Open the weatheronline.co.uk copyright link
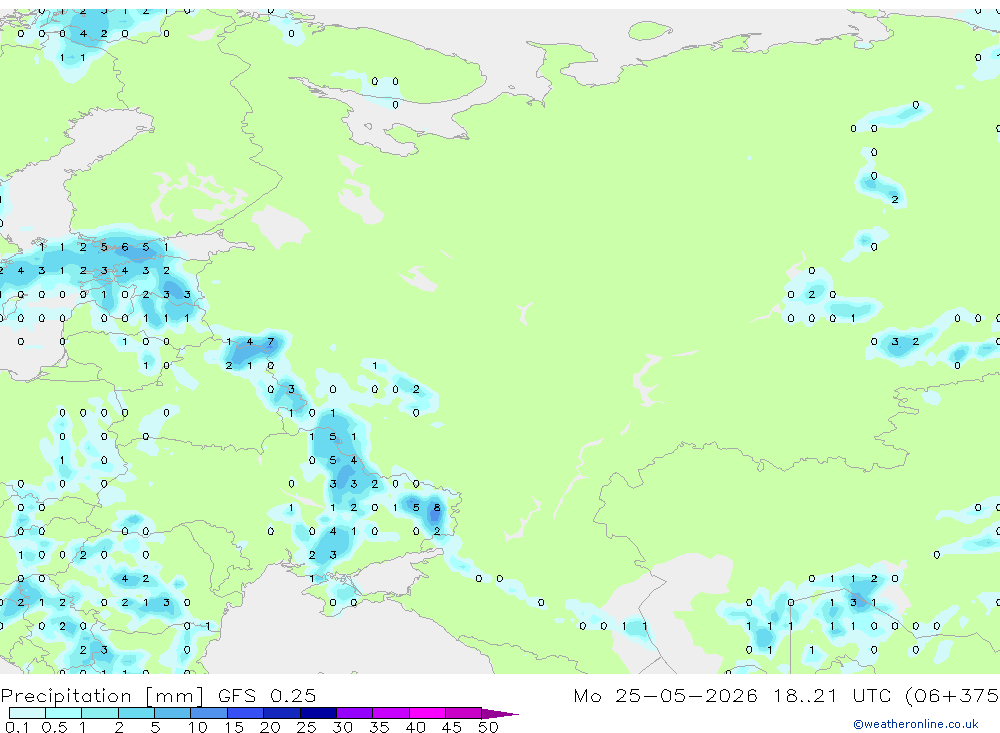Screen dimensions: 1000x733 click(916, 724)
